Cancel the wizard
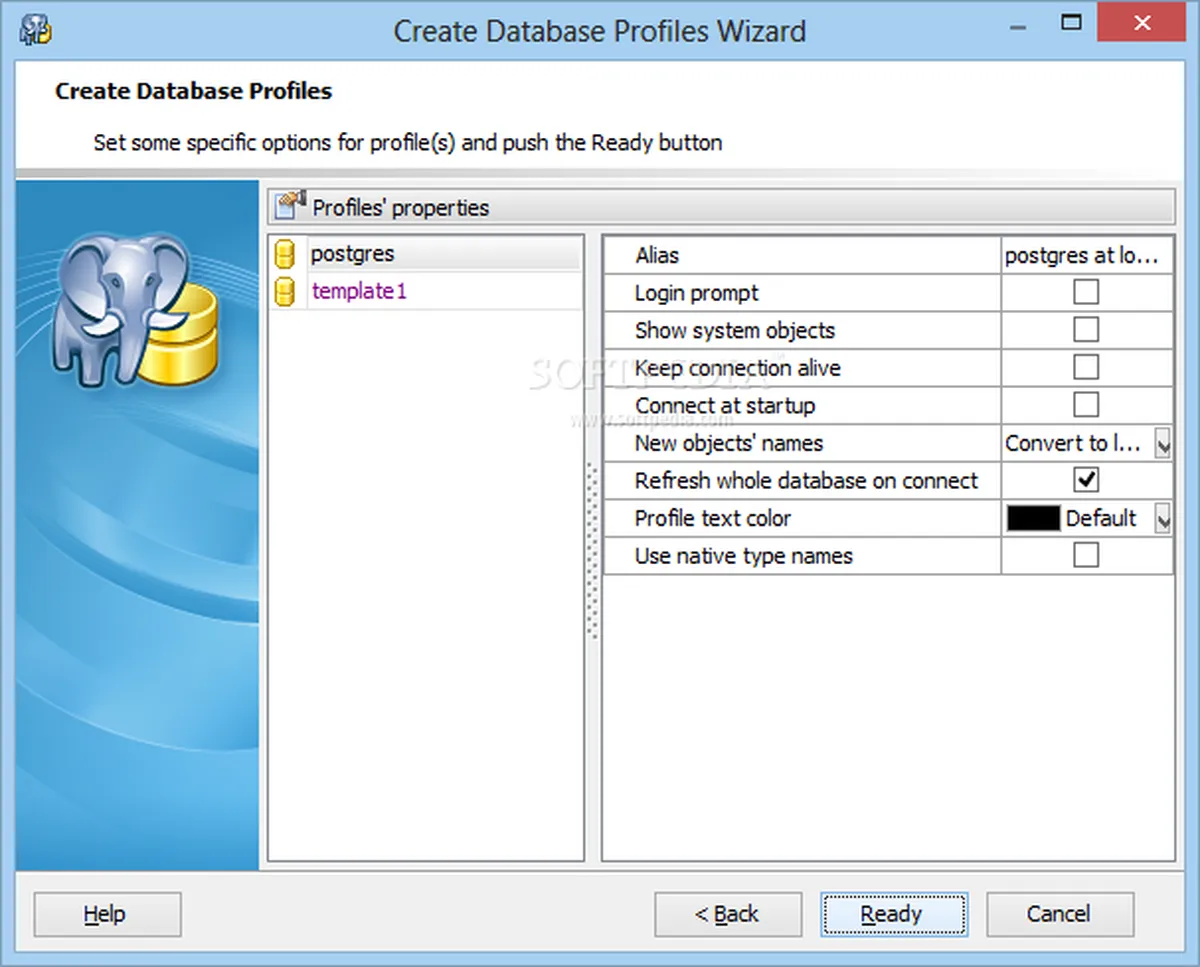Screen dimensions: 1200x967 coord(1060,914)
